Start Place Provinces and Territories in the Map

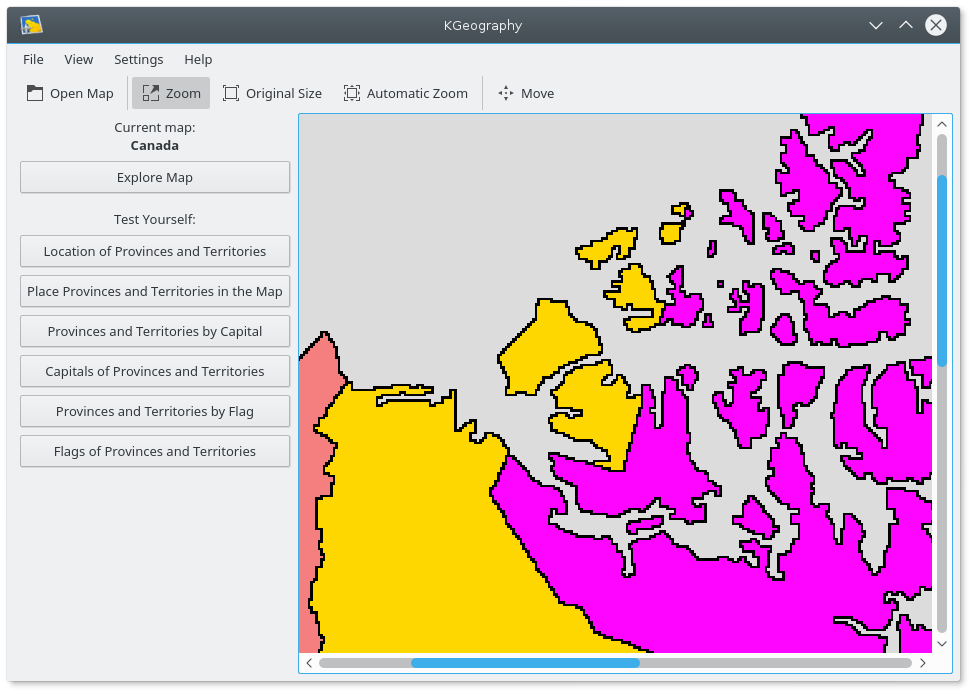[155, 291]
